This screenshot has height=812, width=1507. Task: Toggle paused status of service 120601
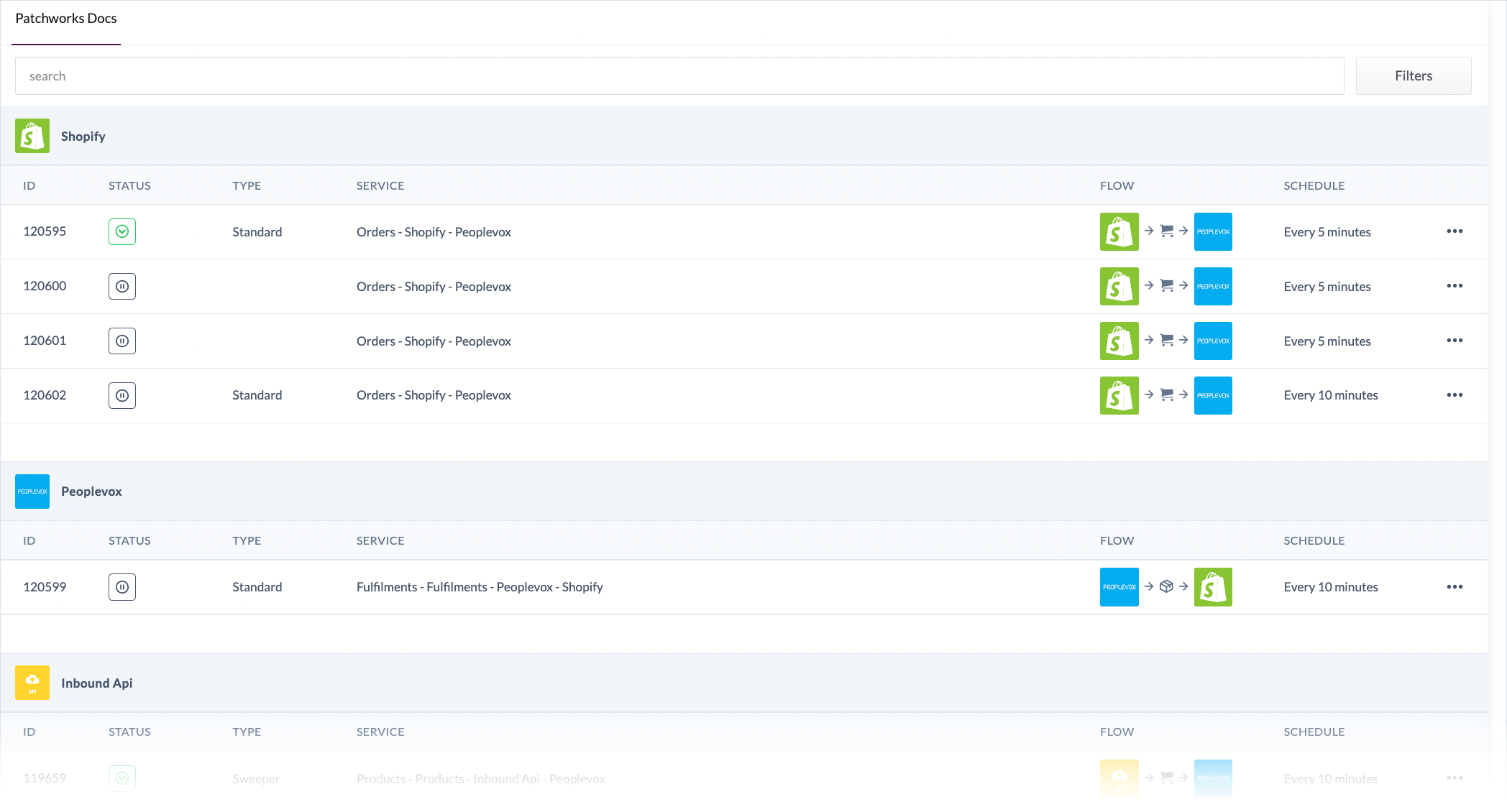(122, 341)
